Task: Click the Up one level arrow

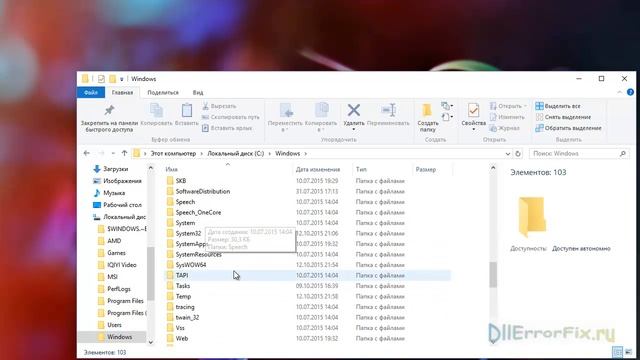Action: point(124,153)
